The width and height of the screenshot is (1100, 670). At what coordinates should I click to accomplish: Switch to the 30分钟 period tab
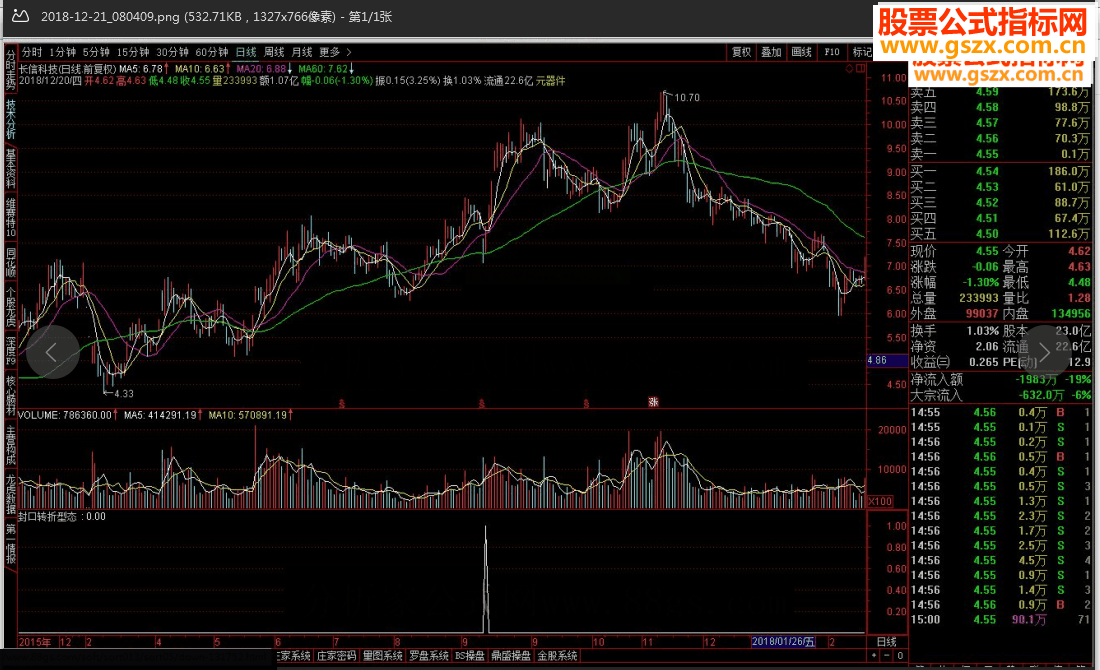(172, 52)
